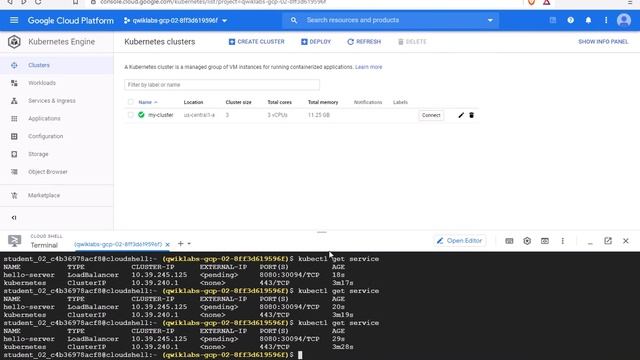640x360 pixels.
Task: Click the Deploy button
Action: [316, 42]
